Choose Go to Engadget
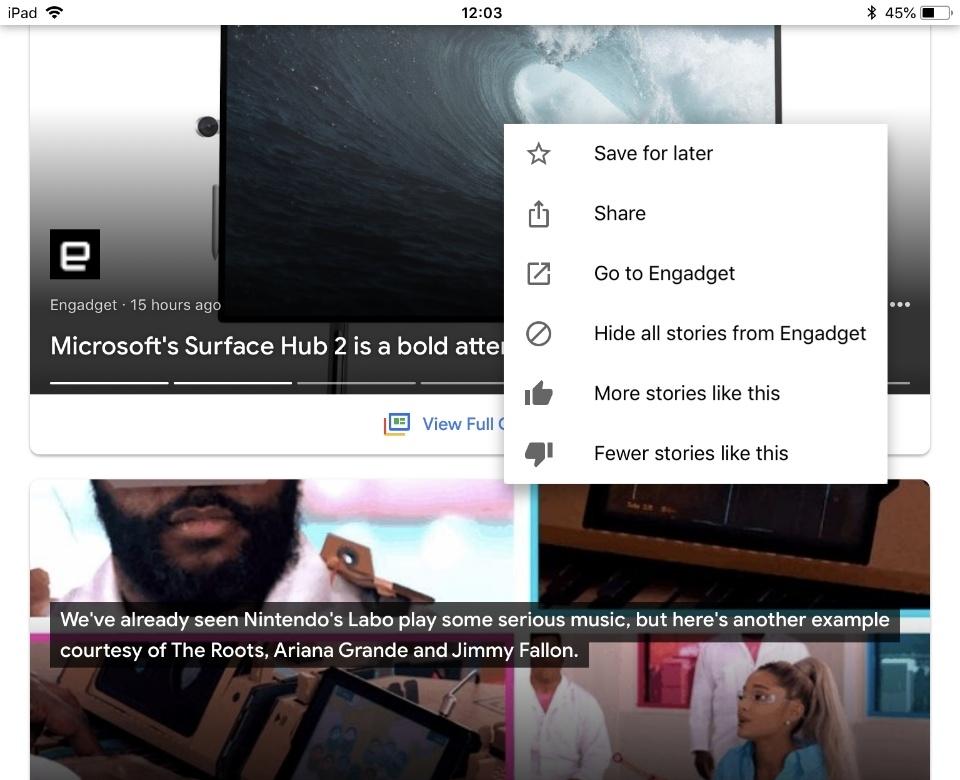The width and height of the screenshot is (960, 780). 696,274
